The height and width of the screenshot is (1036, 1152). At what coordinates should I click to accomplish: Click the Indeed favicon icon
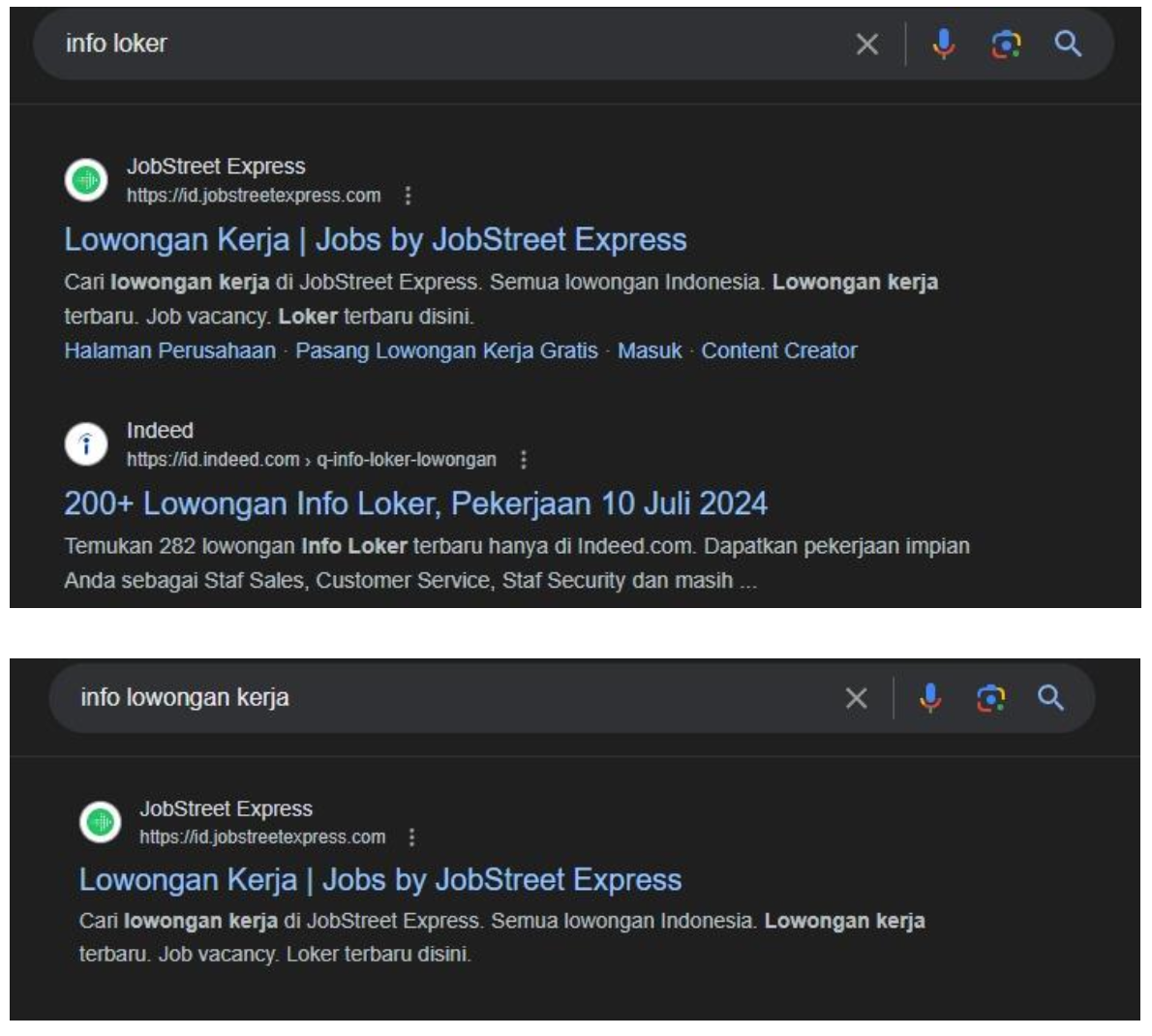tap(86, 443)
